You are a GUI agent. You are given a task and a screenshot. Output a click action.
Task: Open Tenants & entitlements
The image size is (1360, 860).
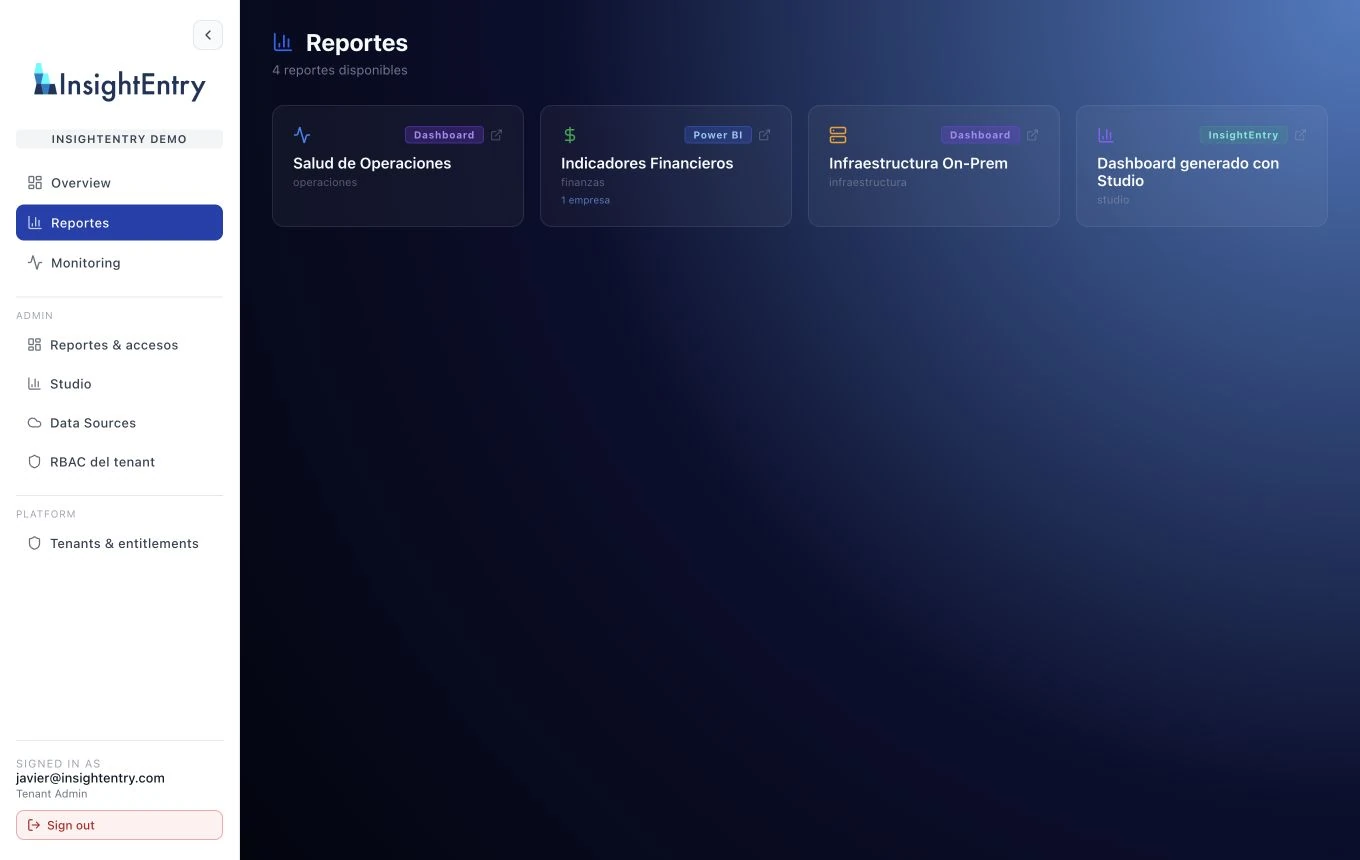click(x=119, y=544)
